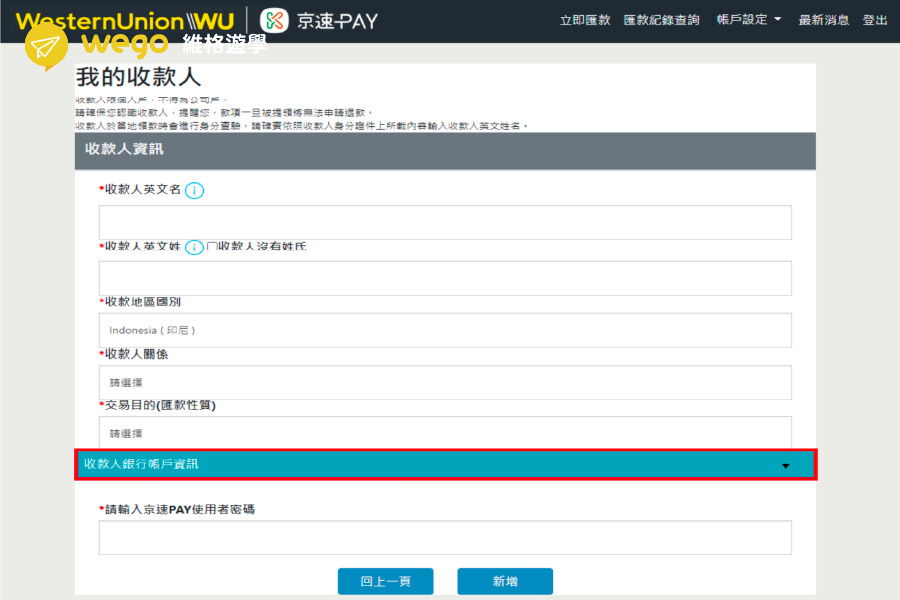Image resolution: width=900 pixels, height=600 pixels.
Task: Click the 登出 logout link
Action: [x=875, y=20]
